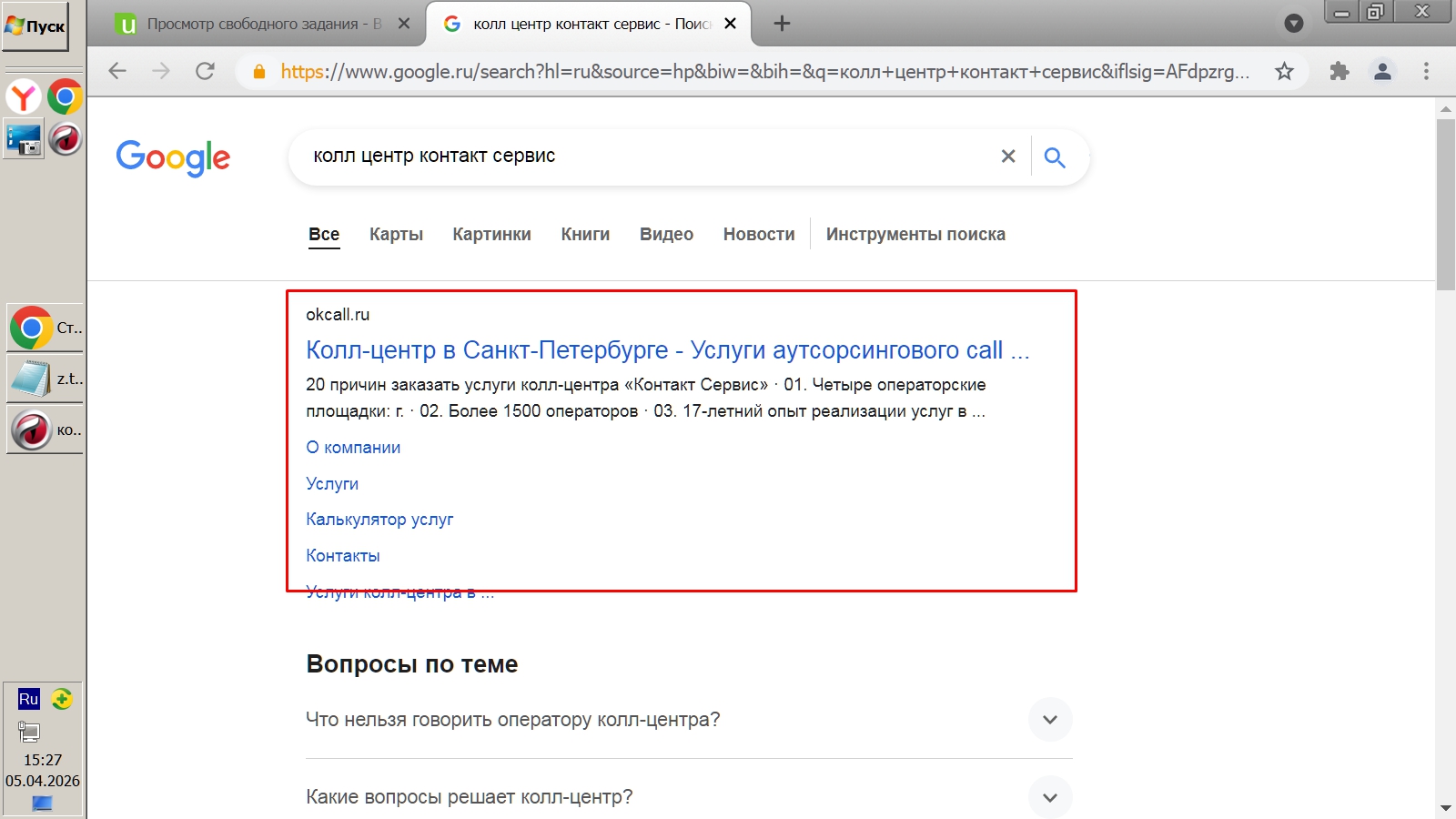Launch Yandex Browser from quick launch

pyautogui.click(x=24, y=96)
